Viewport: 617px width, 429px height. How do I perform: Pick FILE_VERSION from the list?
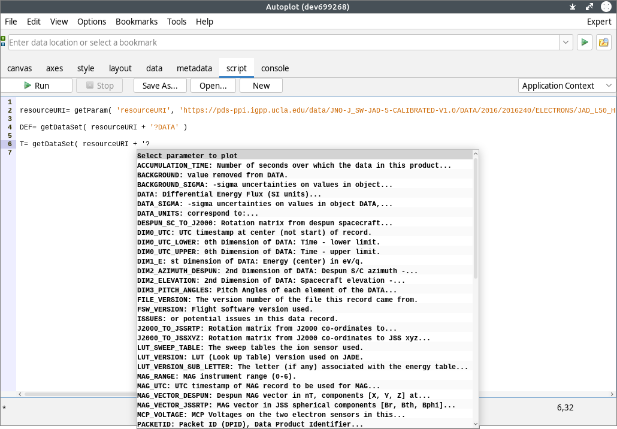point(305,300)
